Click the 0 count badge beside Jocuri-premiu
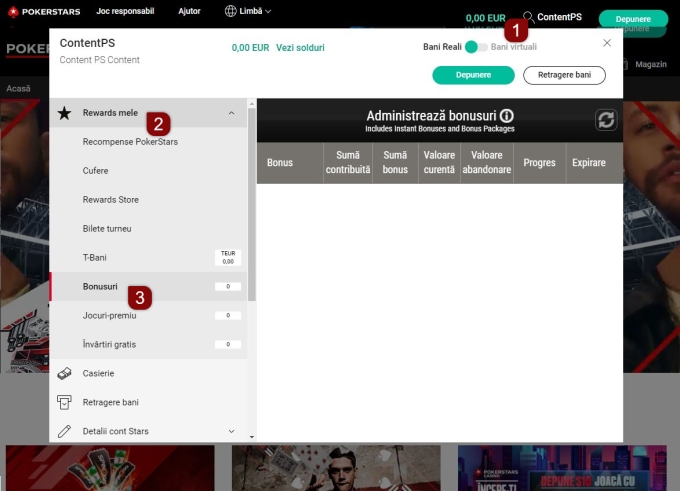 coord(228,316)
